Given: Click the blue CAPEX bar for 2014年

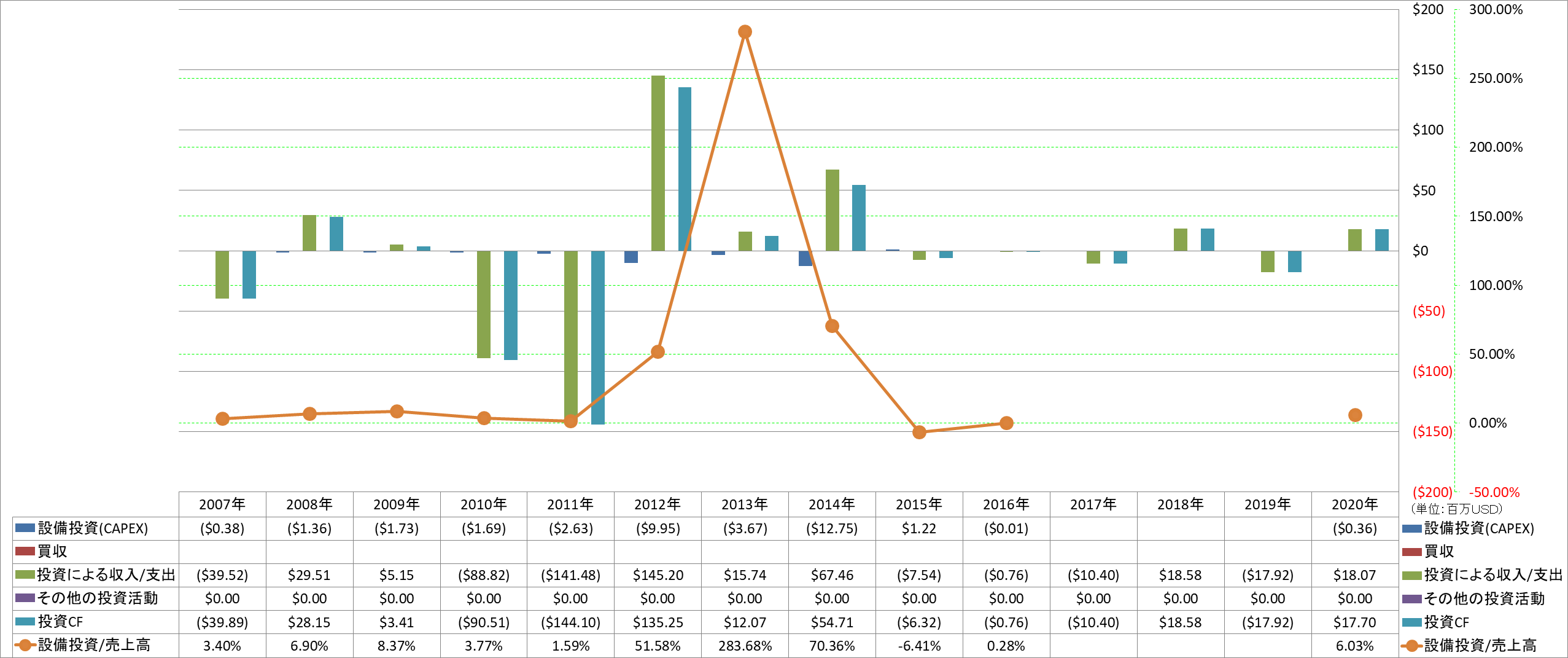Looking at the screenshot, I should (x=805, y=258).
